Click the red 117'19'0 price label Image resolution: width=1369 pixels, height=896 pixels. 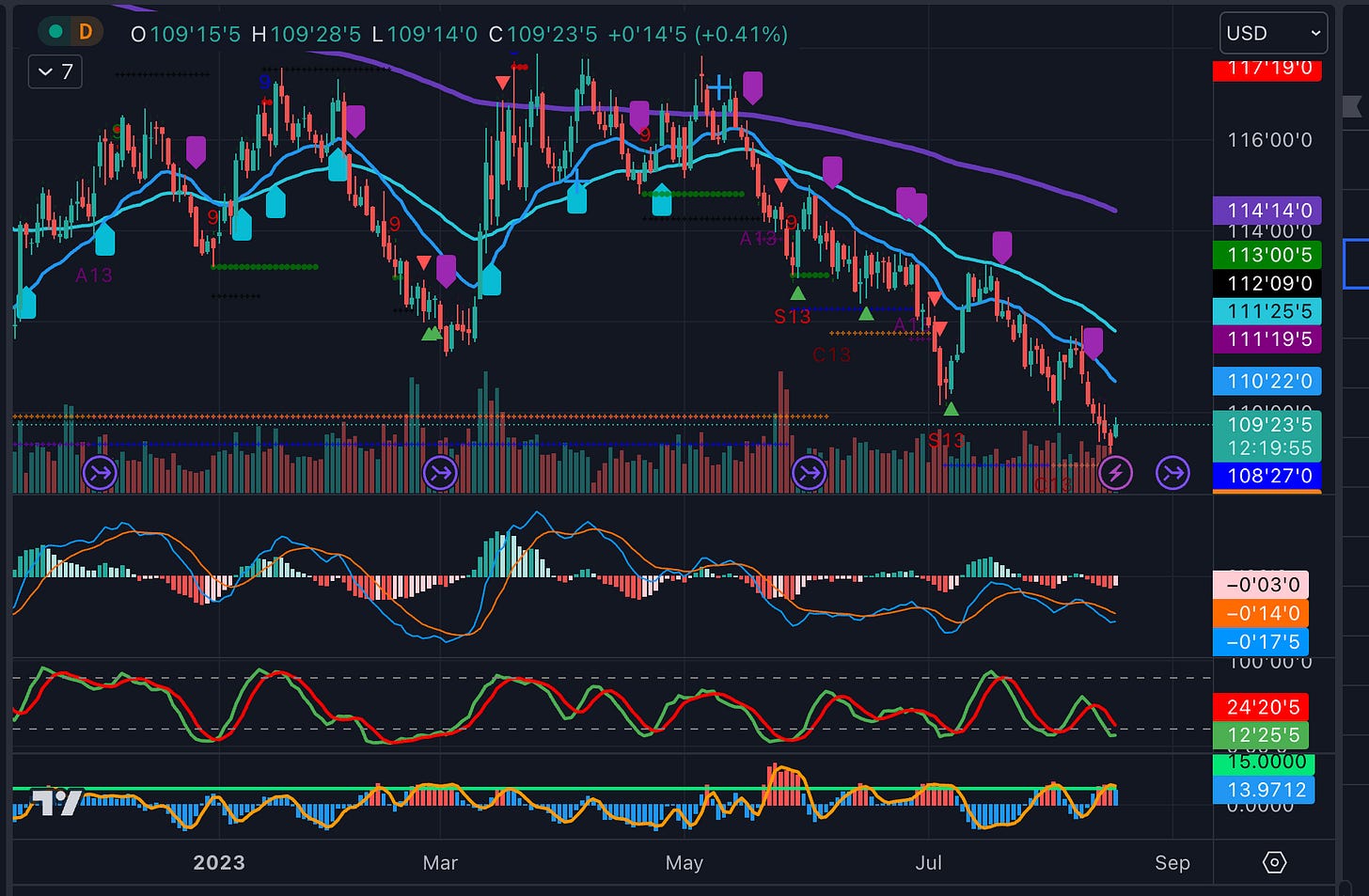pyautogui.click(x=1267, y=70)
